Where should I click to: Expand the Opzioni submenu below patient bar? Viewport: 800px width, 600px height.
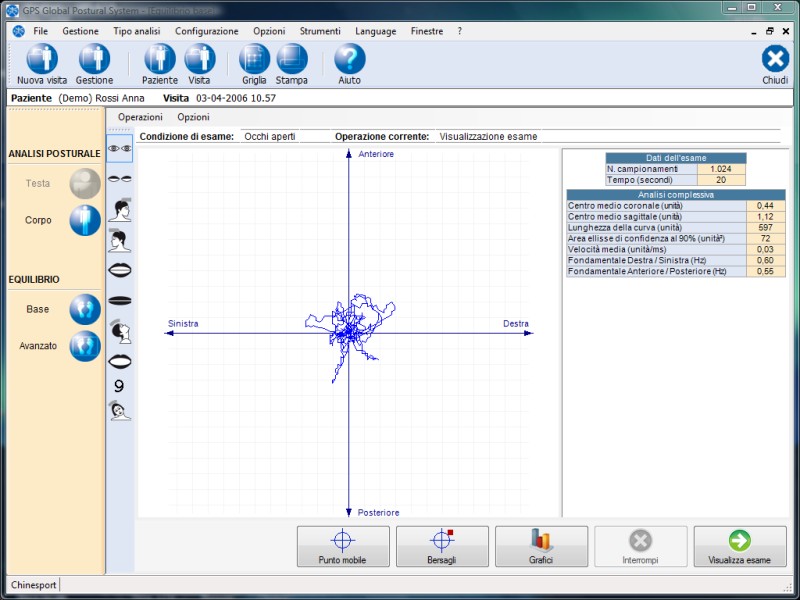[193, 117]
